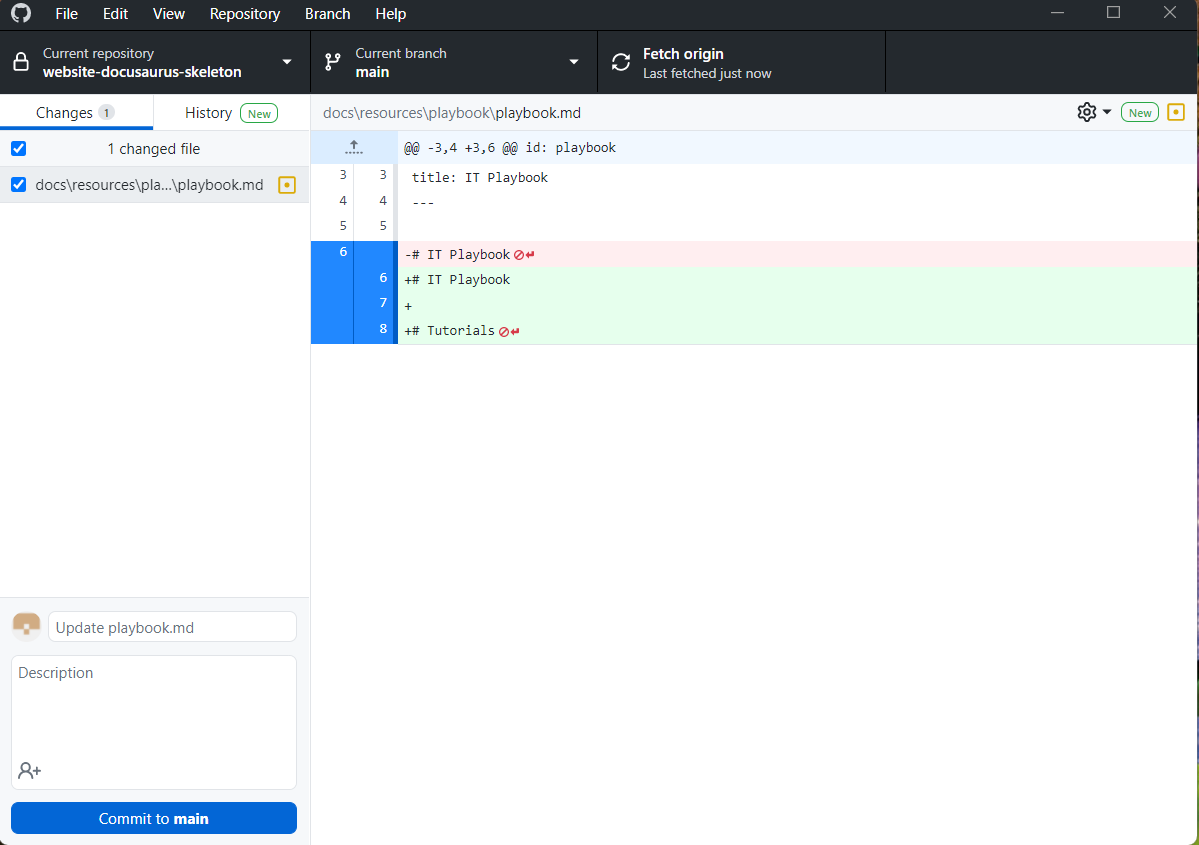Screen dimensions: 1199x845
Task: Click modified badge next to playbook.md in list
Action: coord(287,185)
